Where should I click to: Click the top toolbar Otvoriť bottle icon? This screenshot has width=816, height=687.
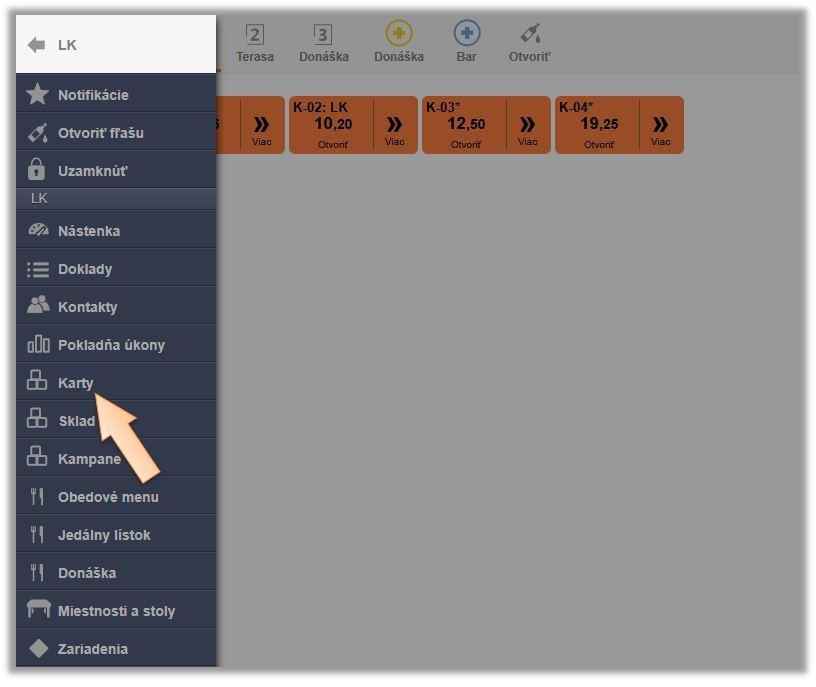click(x=530, y=34)
